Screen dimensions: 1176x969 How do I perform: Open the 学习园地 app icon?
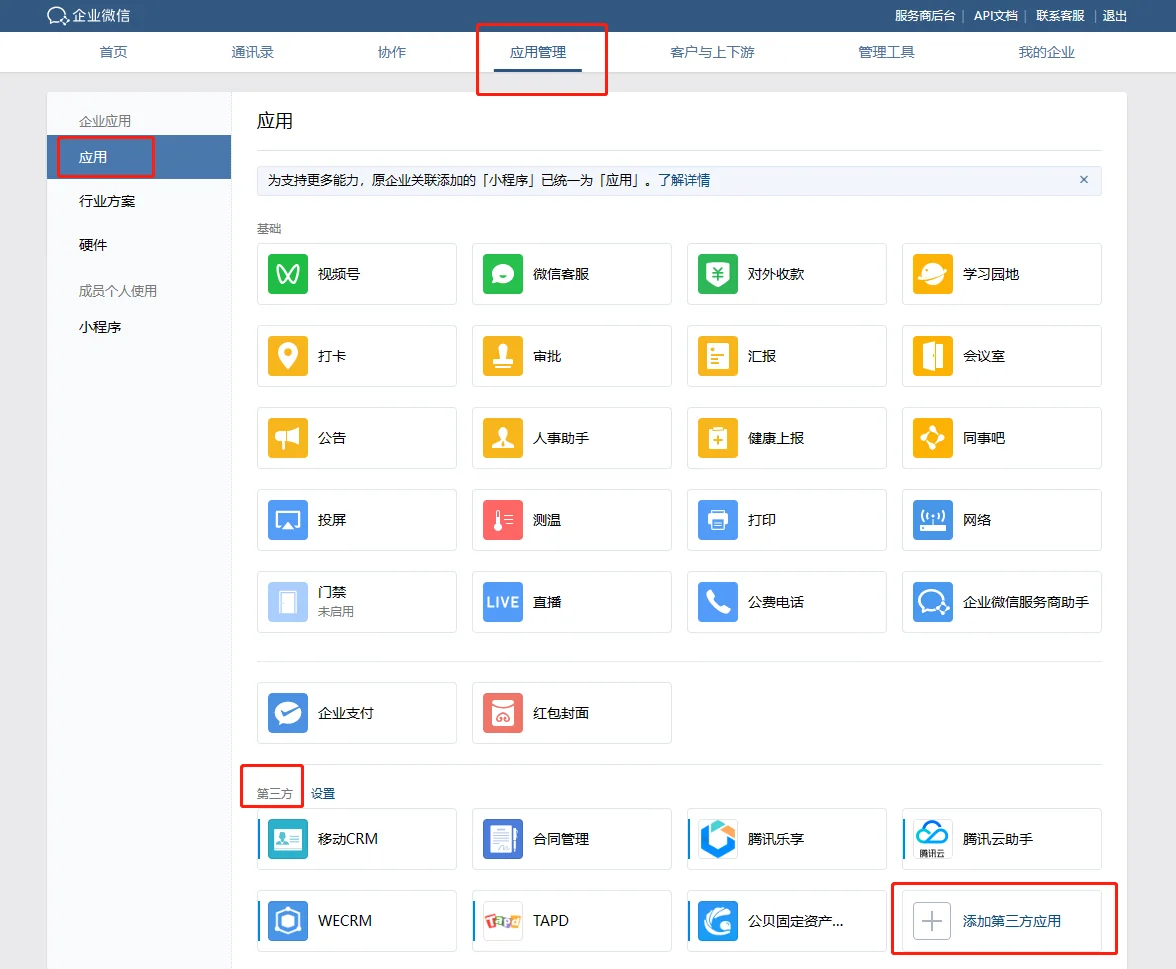[932, 274]
